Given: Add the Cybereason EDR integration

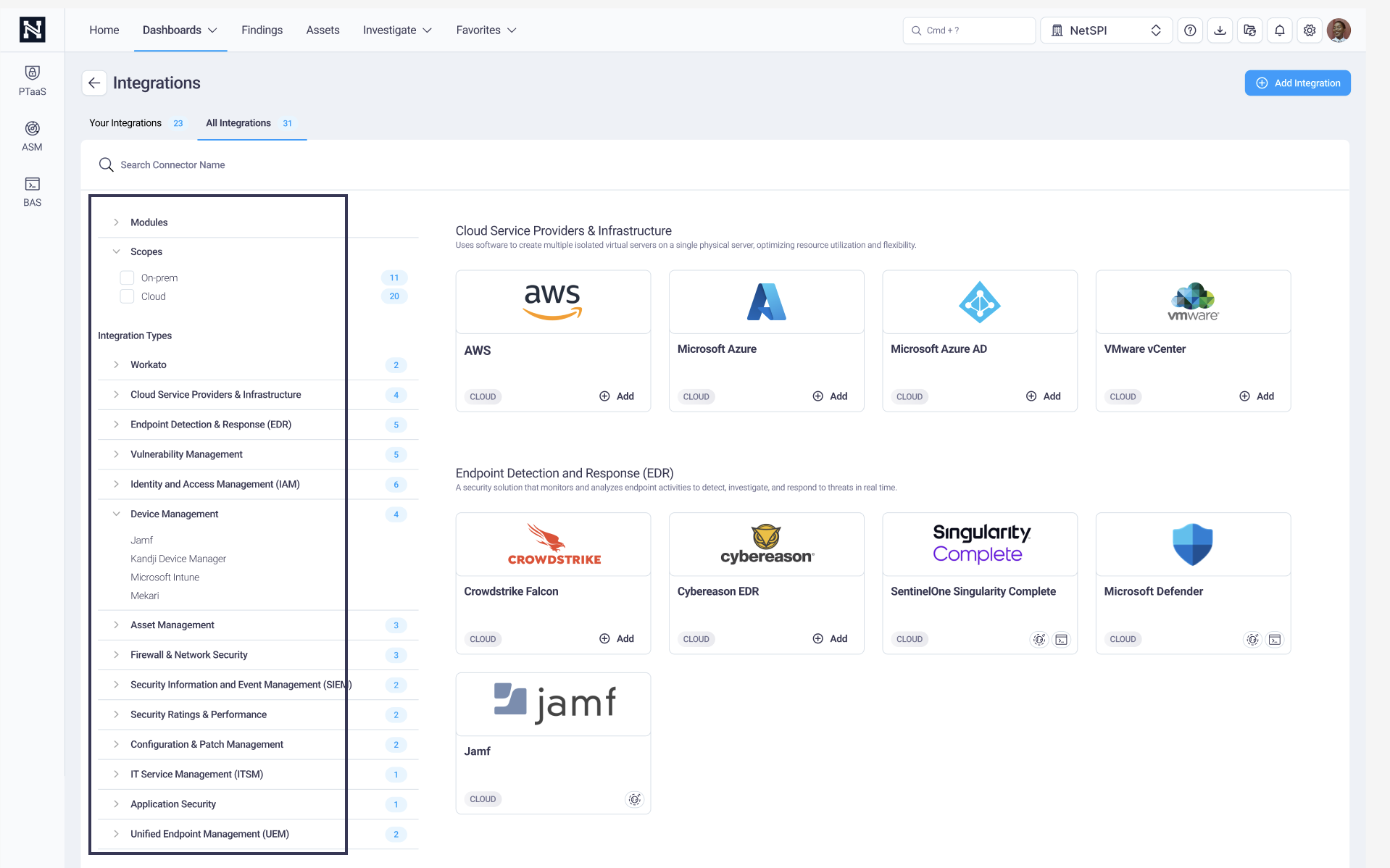Looking at the screenshot, I should point(830,638).
